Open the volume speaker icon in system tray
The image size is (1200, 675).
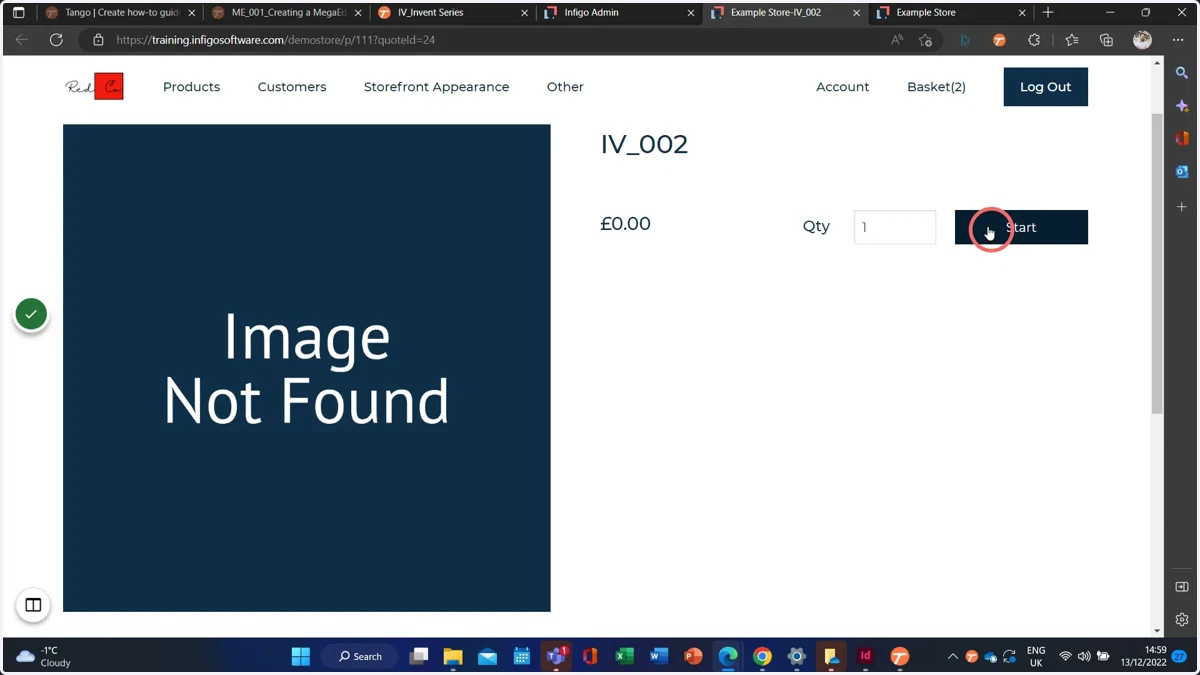pyautogui.click(x=1084, y=656)
